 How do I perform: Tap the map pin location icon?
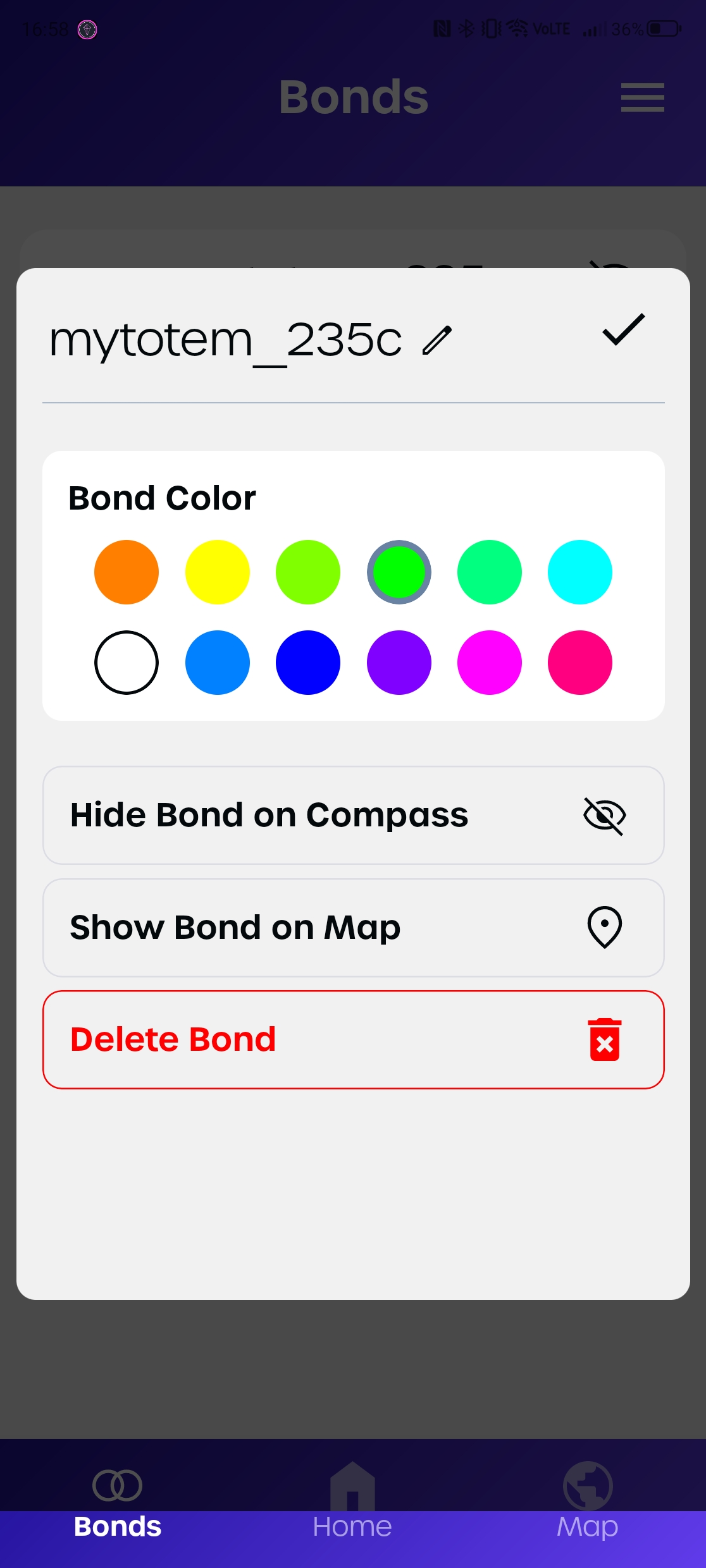pyautogui.click(x=604, y=928)
